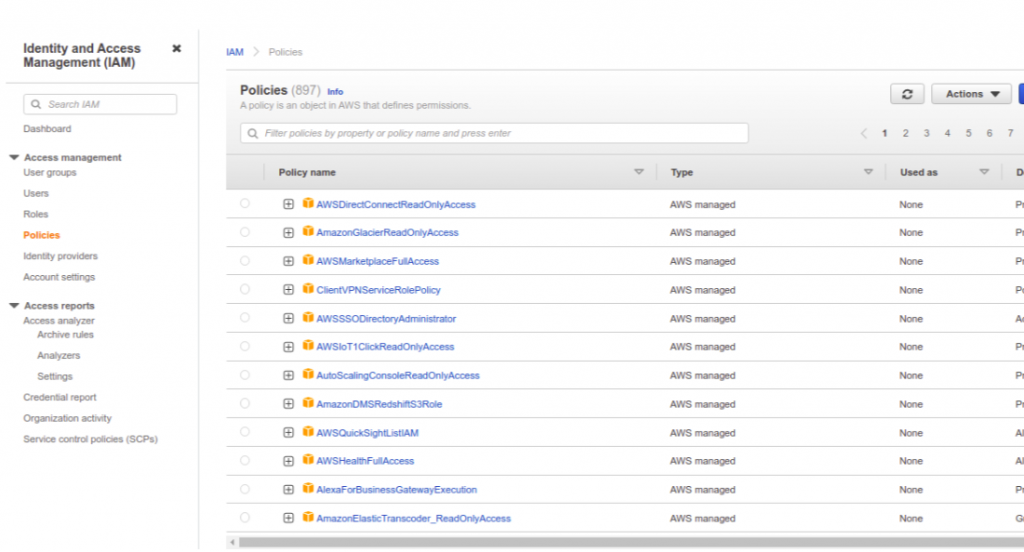1024x552 pixels.
Task: Expand the AmazonGlacierReadOnlyAccess row details
Action: 288,233
